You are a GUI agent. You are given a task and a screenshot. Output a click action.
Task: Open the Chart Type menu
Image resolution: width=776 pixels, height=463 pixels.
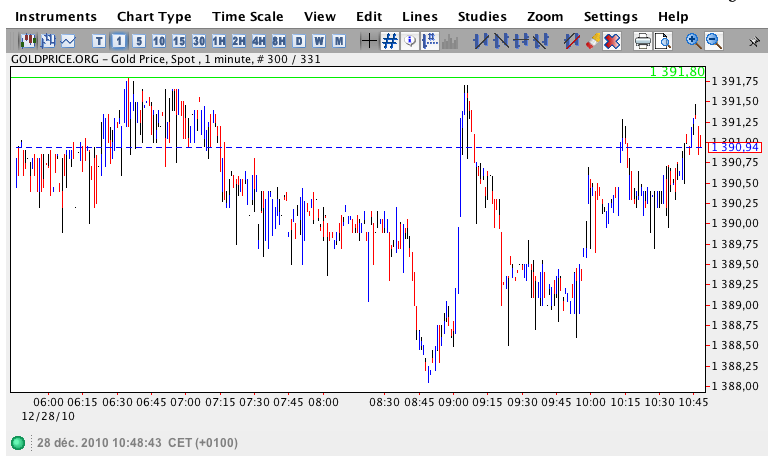tap(154, 17)
